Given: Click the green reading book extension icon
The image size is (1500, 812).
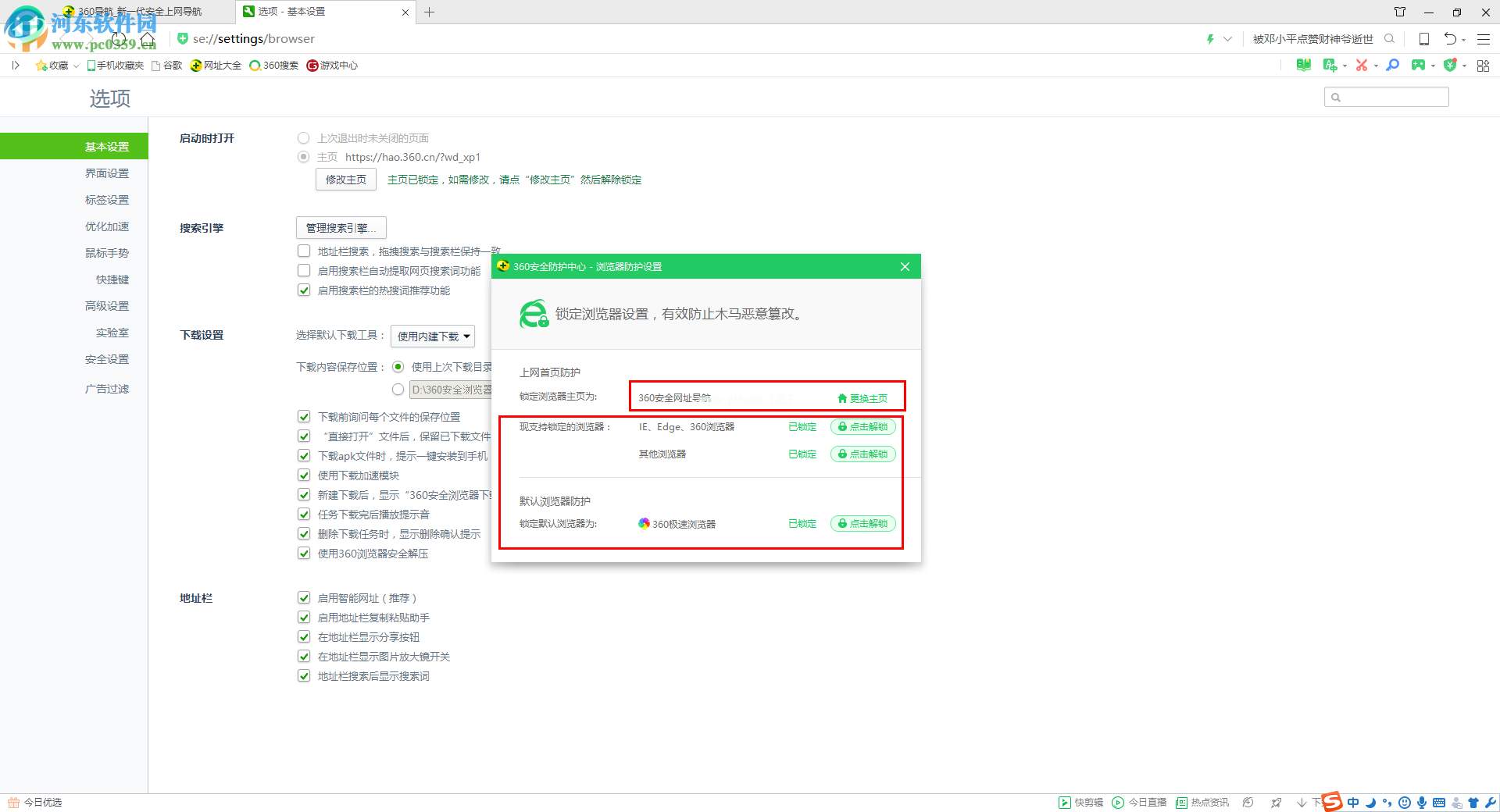Looking at the screenshot, I should 1303,65.
